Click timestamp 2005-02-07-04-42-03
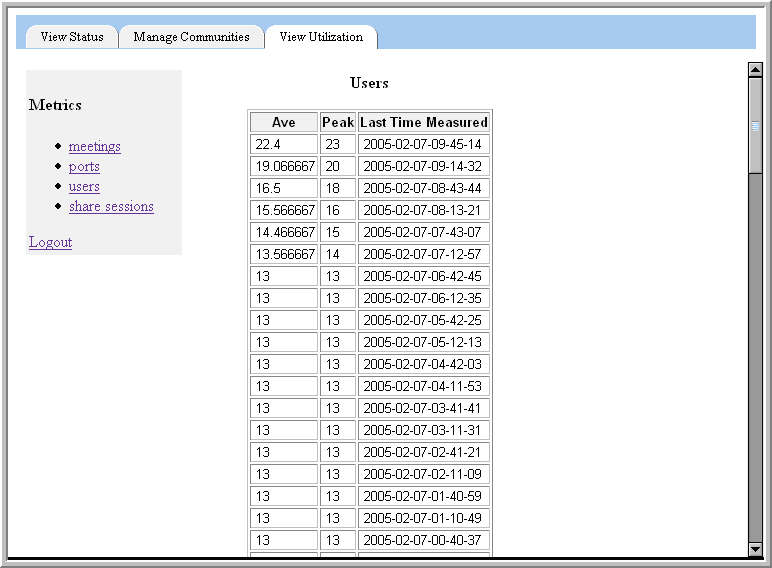This screenshot has width=772, height=568. [424, 364]
